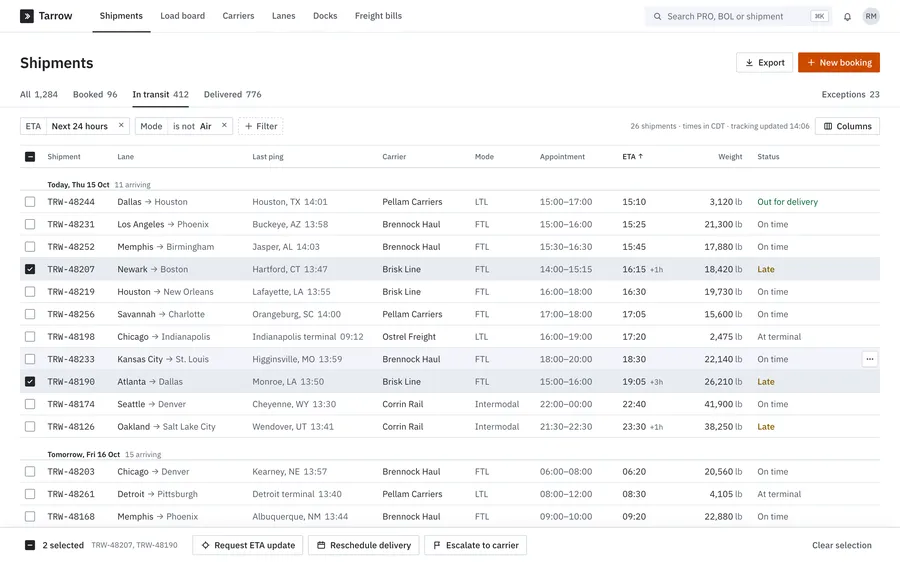The height and width of the screenshot is (562, 900).
Task: Remove the Mode is not Air filter
Action: 224,126
